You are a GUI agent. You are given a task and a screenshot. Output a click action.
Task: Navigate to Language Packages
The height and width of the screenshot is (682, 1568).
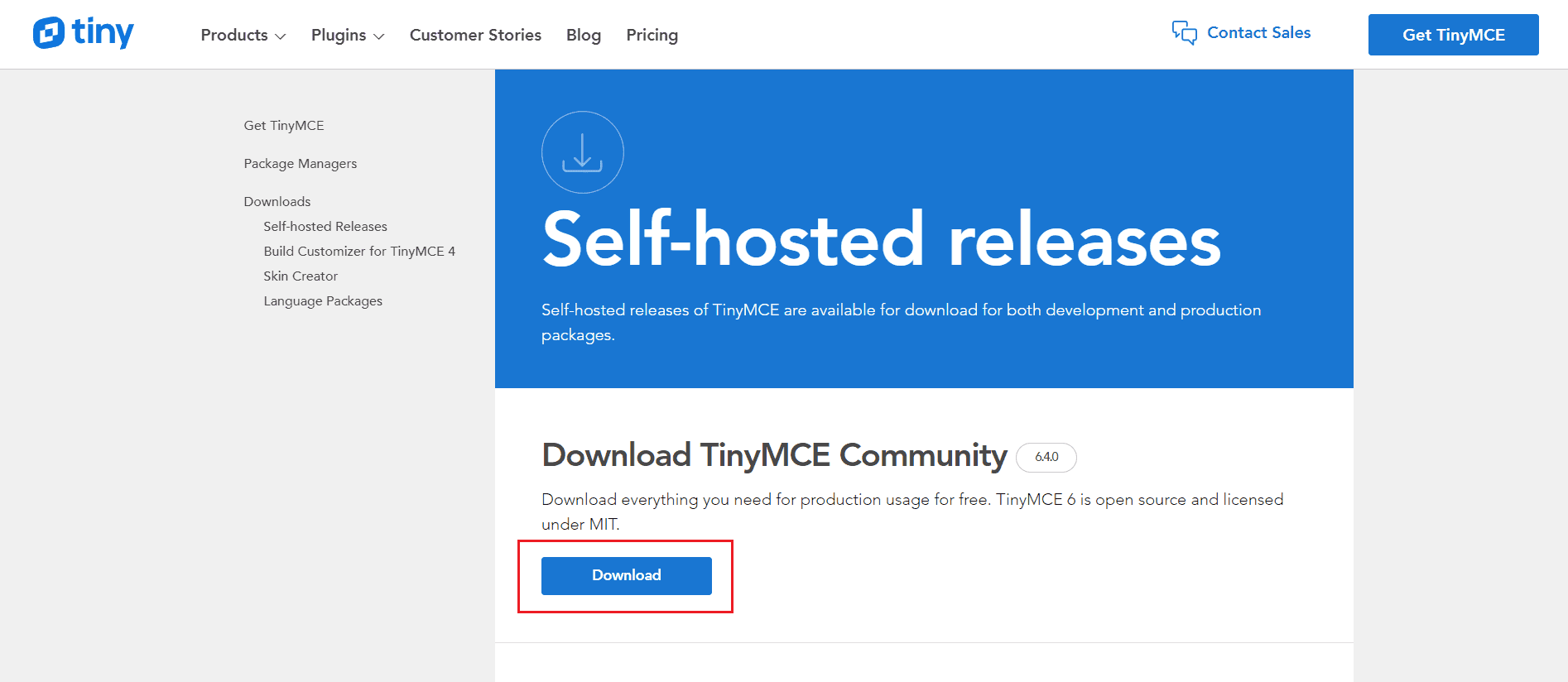tap(323, 301)
